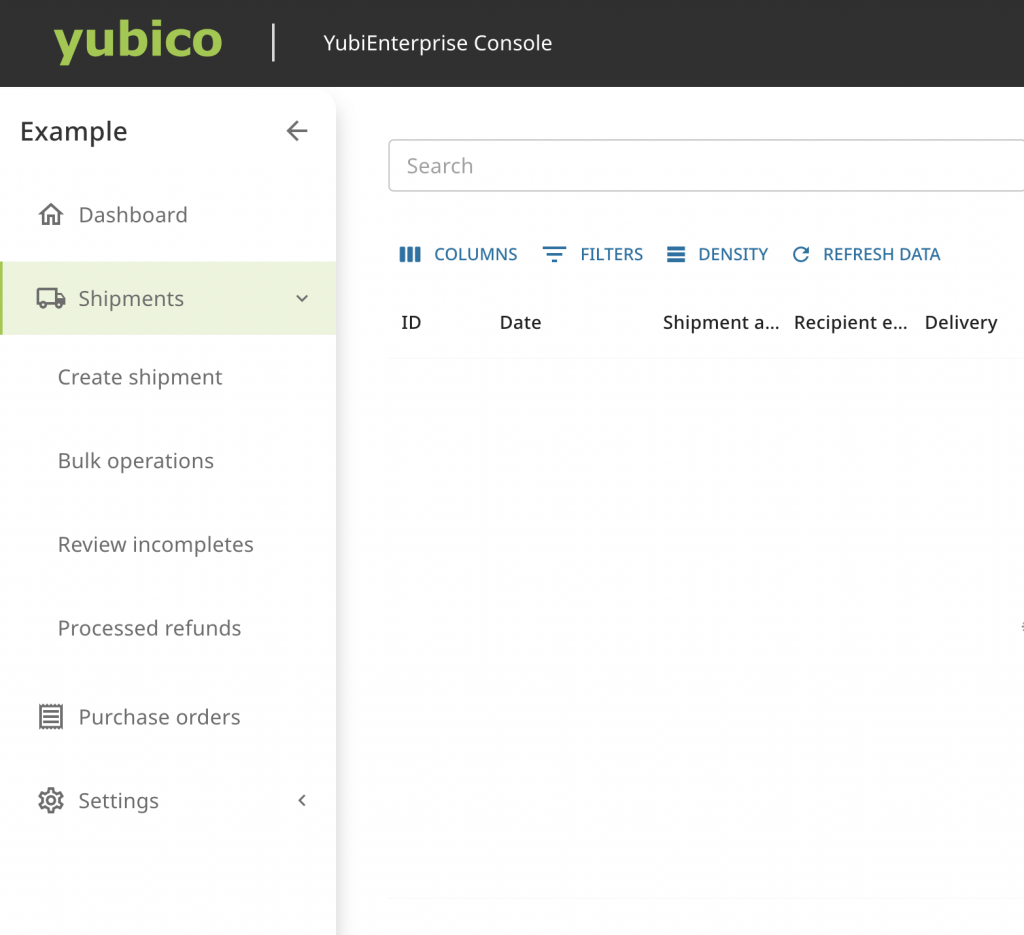Click the Density lines icon
1024x935 pixels.
(x=676, y=255)
